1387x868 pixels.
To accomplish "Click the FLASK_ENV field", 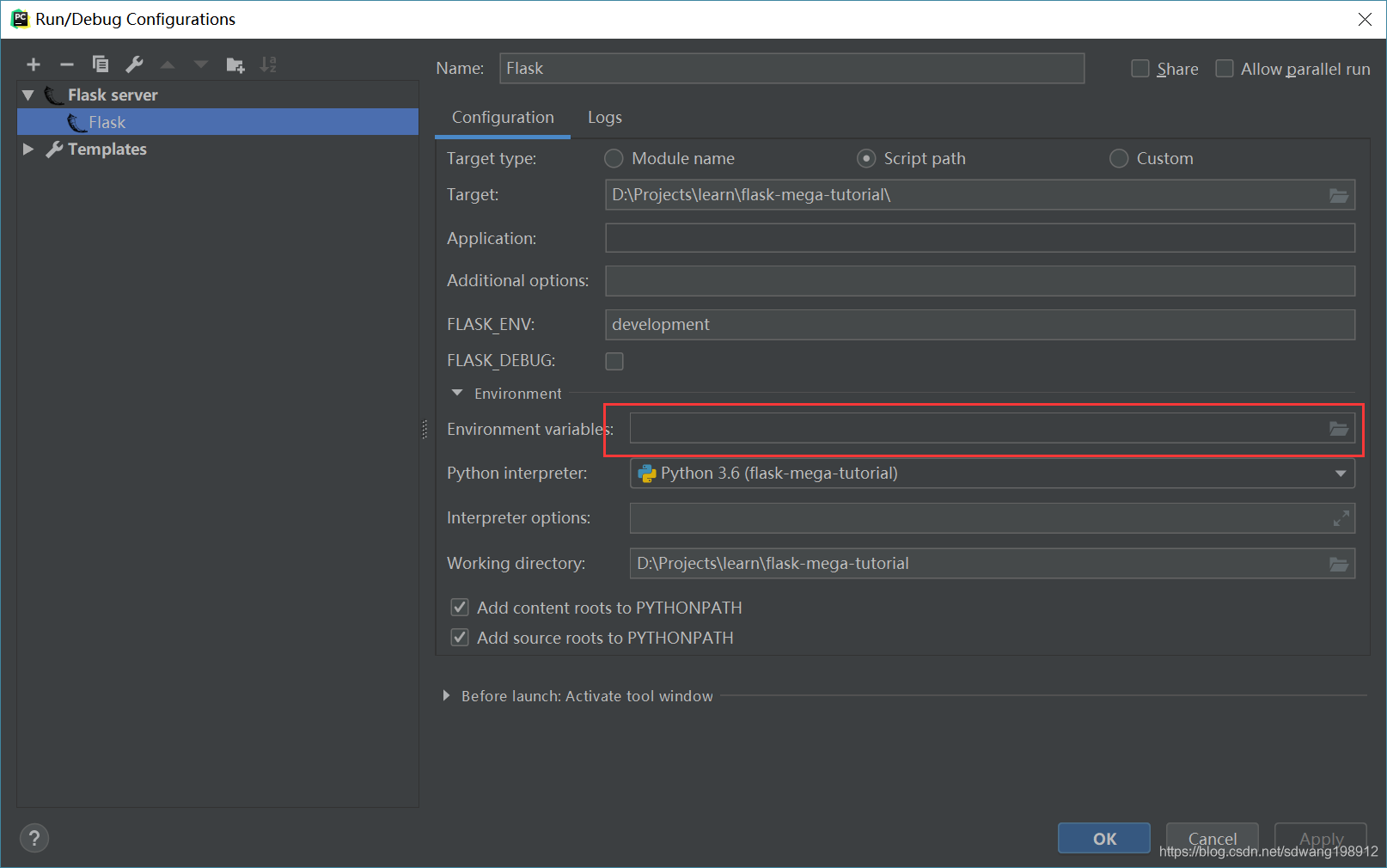I will [x=981, y=325].
